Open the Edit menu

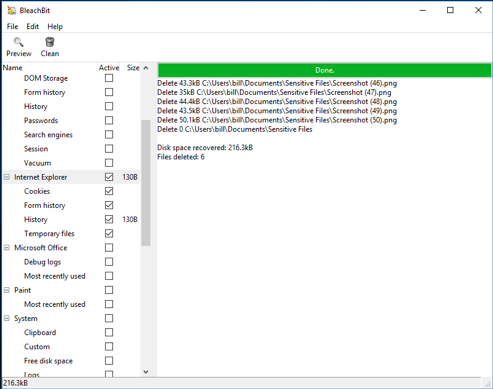tap(33, 26)
